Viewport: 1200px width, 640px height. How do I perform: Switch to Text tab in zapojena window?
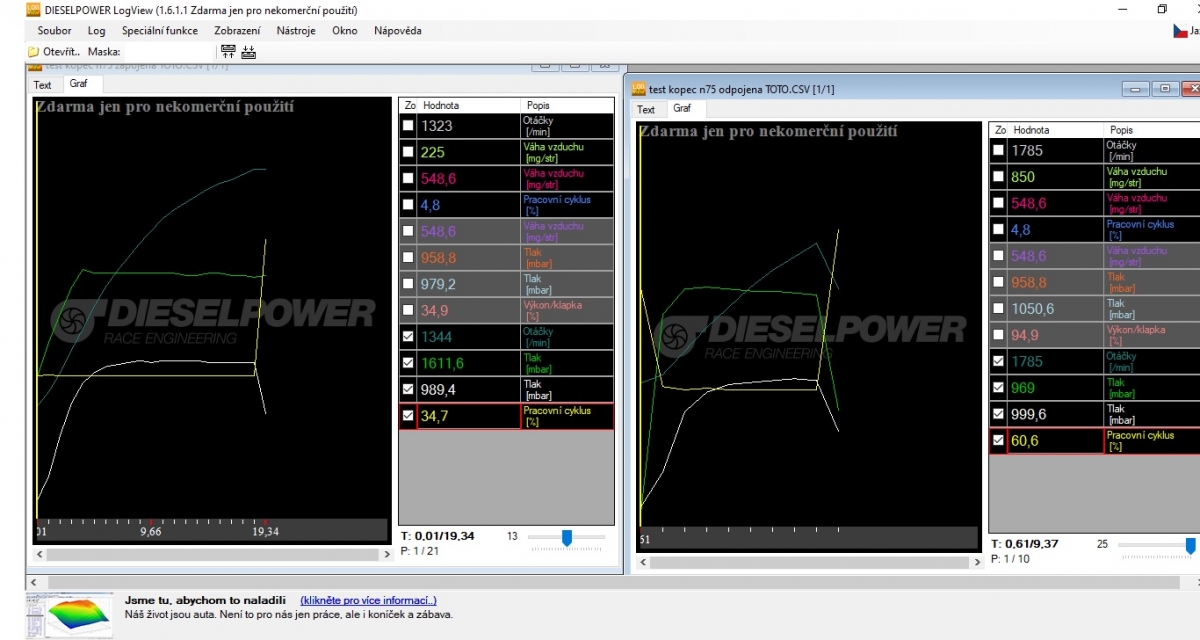click(x=43, y=85)
